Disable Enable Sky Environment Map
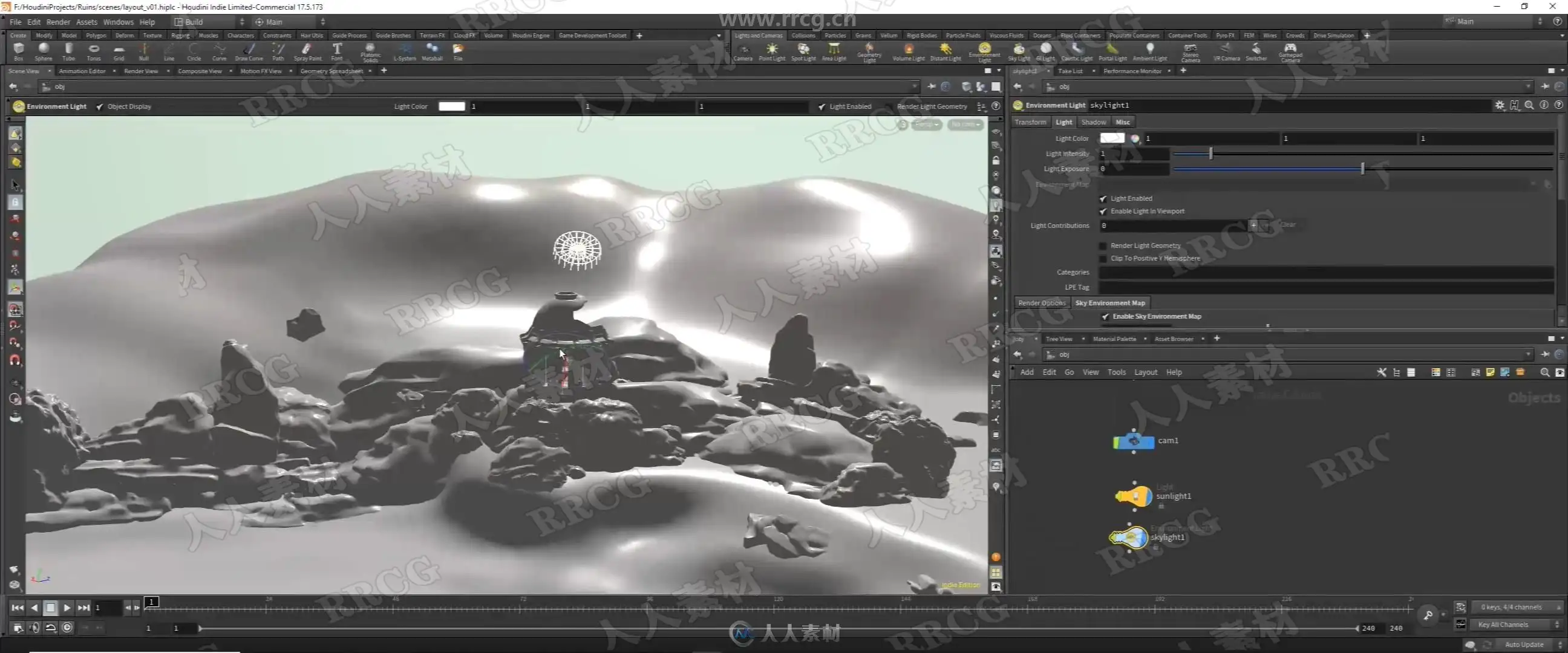The image size is (1568, 653). (1105, 316)
